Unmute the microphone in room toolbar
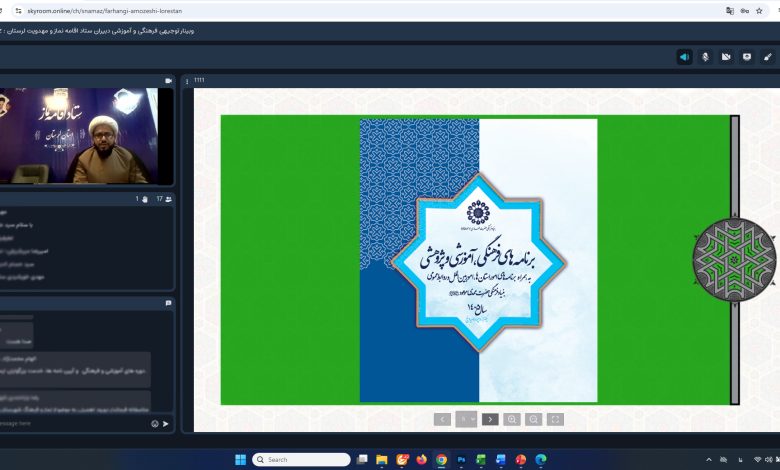Viewport: 780px width, 470px height. [x=705, y=57]
